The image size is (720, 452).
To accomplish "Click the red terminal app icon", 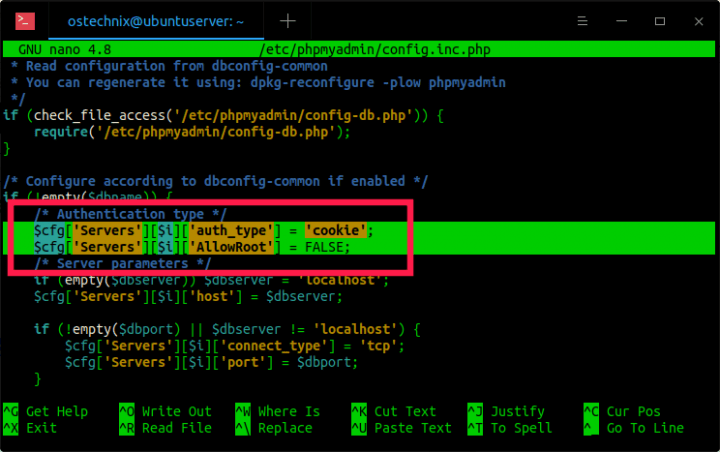I will [x=27, y=21].
